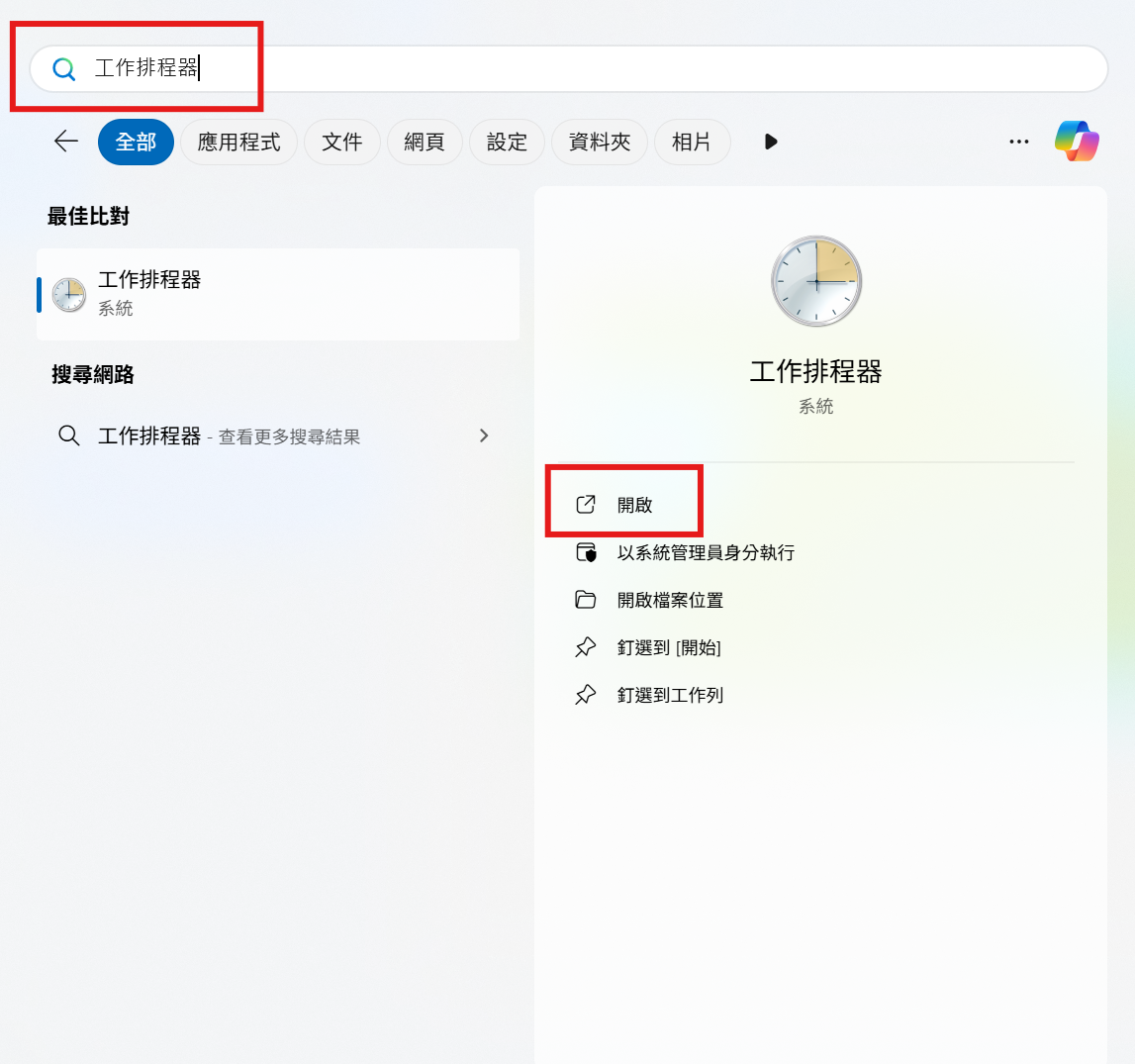Switch to the 應用程式 filter tab
The height and width of the screenshot is (1064, 1135).
coord(238,143)
